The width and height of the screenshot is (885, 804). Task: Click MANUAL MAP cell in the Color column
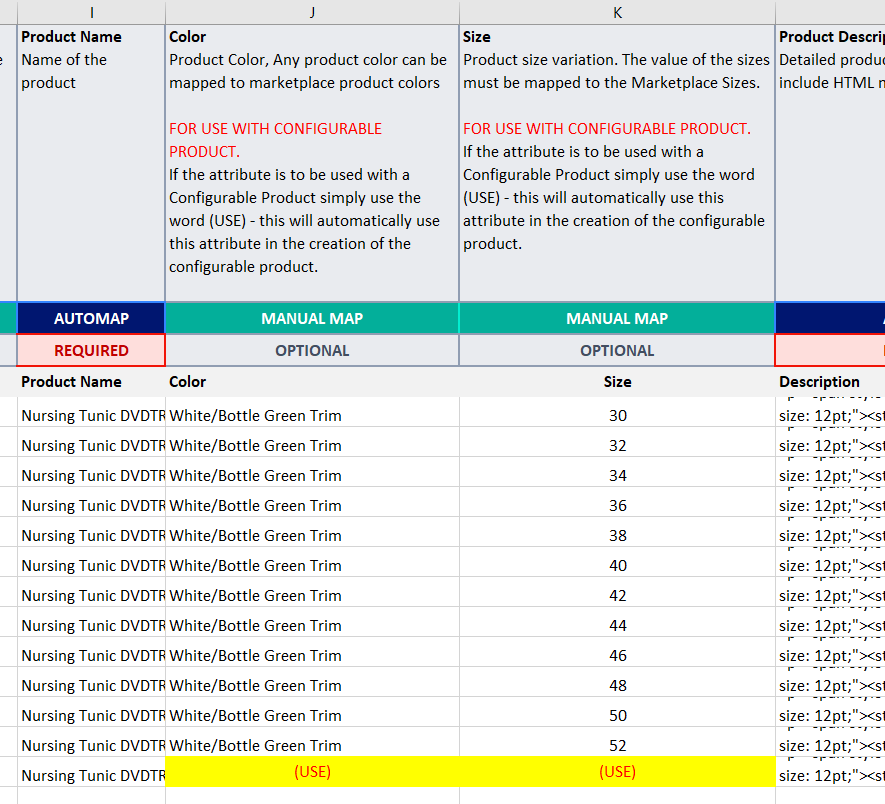tap(312, 318)
